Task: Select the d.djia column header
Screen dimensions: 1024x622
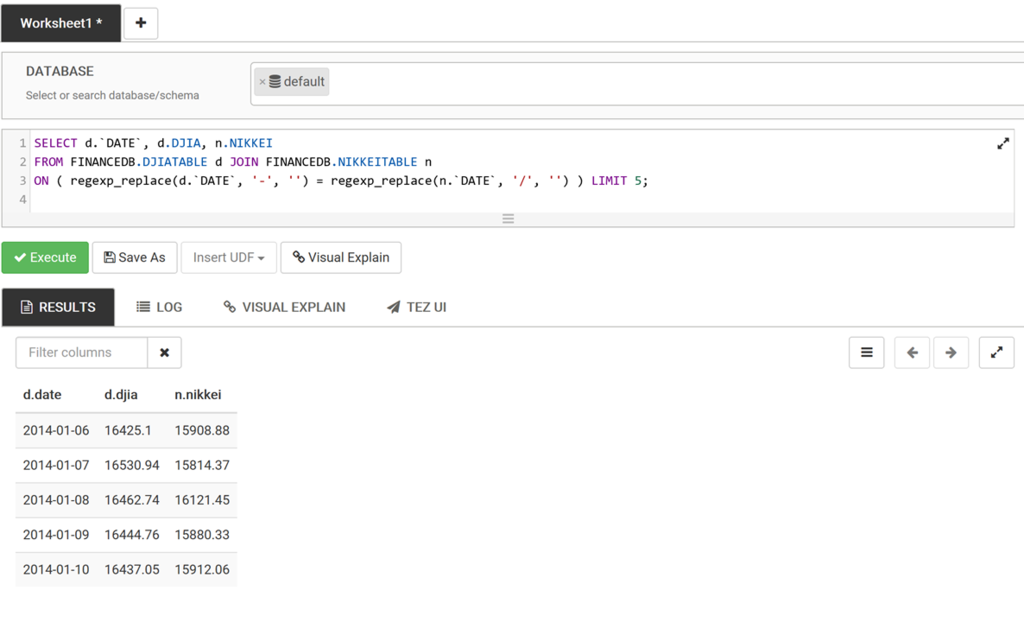Action: (121, 395)
